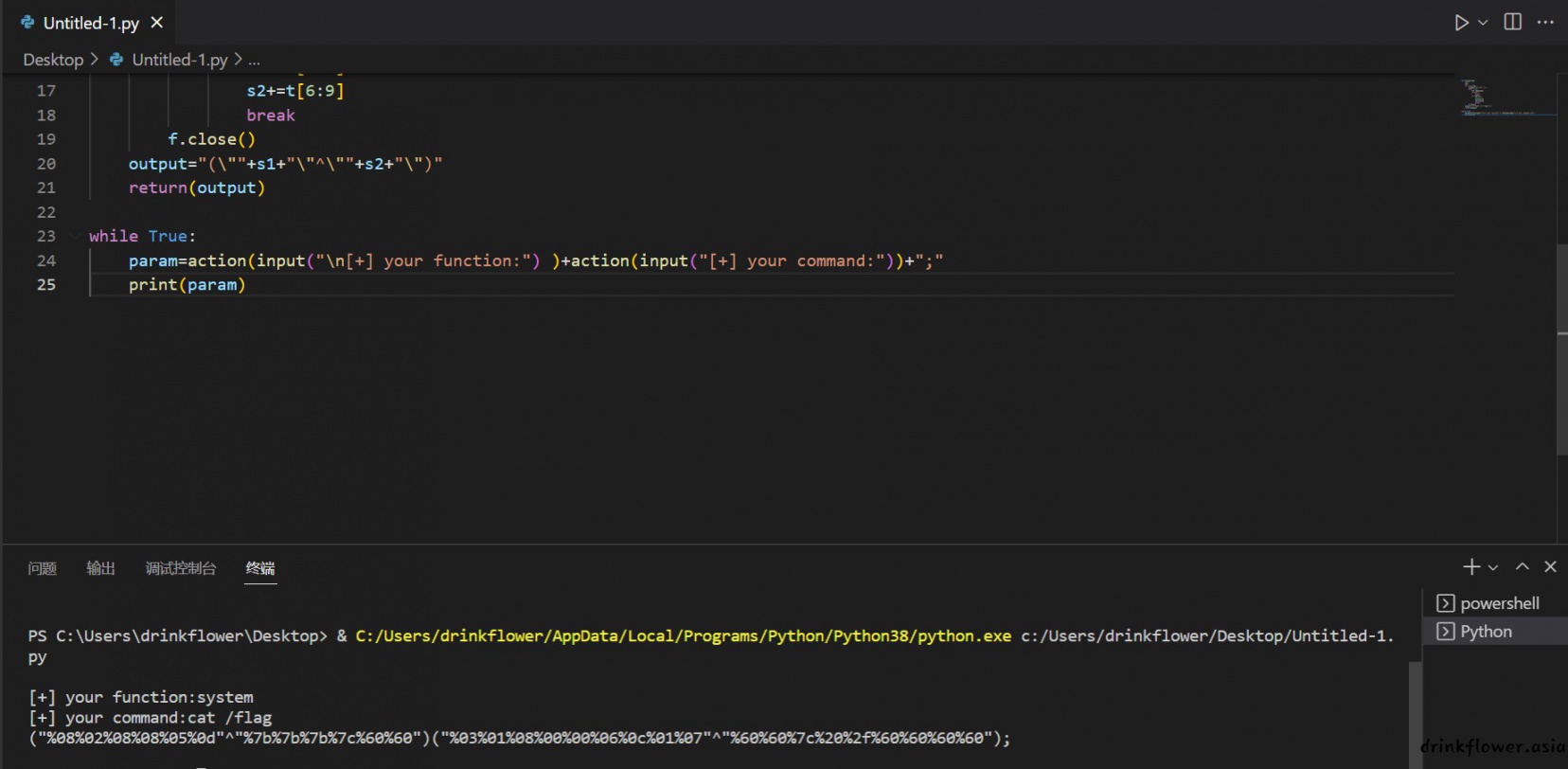This screenshot has width=1568, height=769.
Task: Switch to the 输出 (Output) panel tab
Action: 100,568
